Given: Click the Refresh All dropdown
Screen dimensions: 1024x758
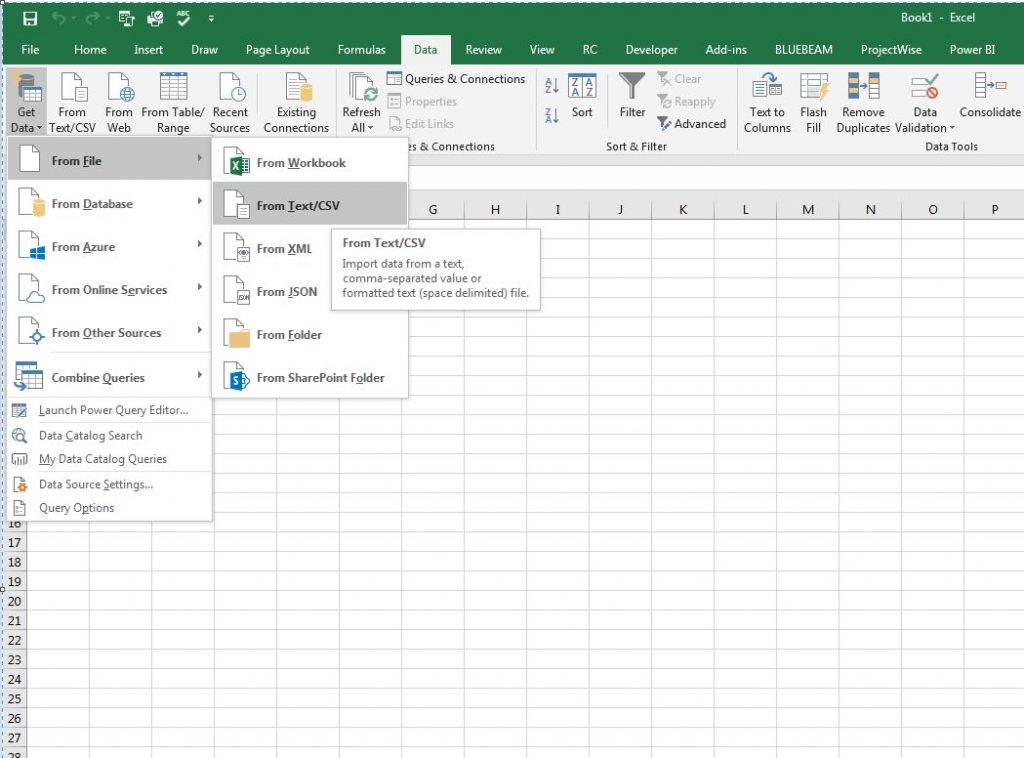Looking at the screenshot, I should (361, 102).
